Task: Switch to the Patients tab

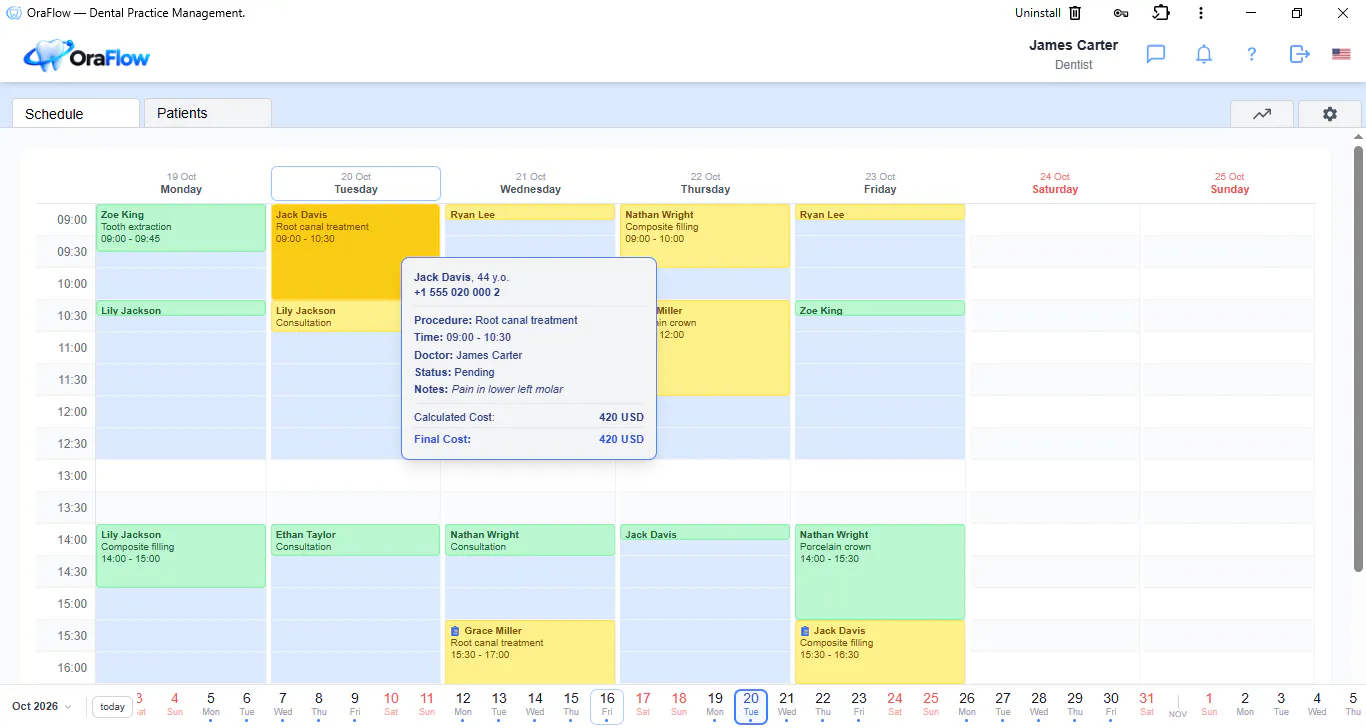Action: point(208,113)
